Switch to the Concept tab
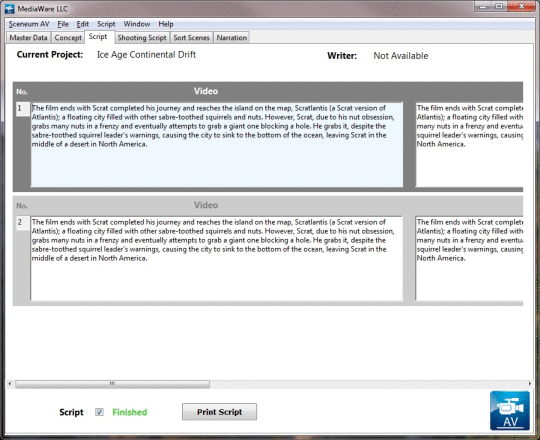The width and height of the screenshot is (540, 440). tap(68, 38)
